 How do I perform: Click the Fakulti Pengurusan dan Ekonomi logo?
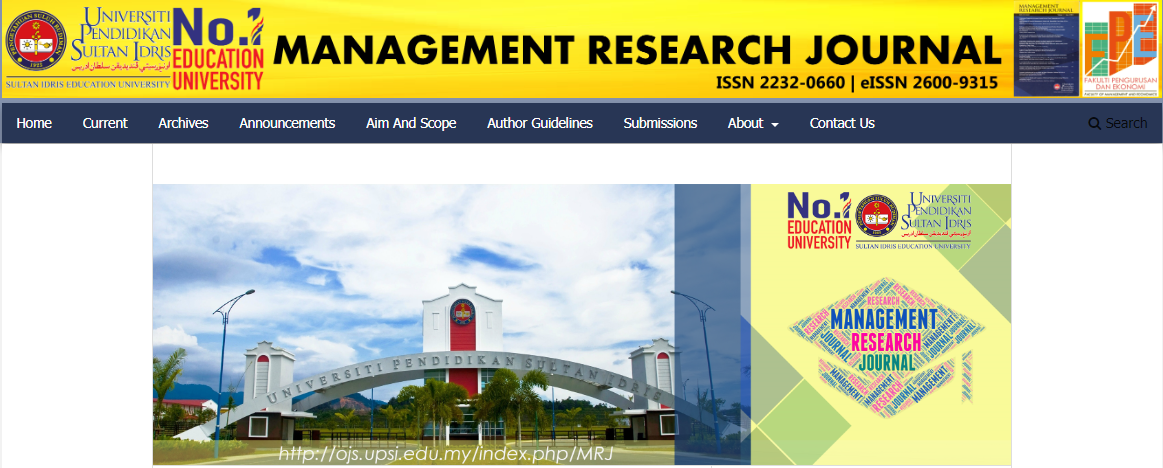(x=1121, y=49)
